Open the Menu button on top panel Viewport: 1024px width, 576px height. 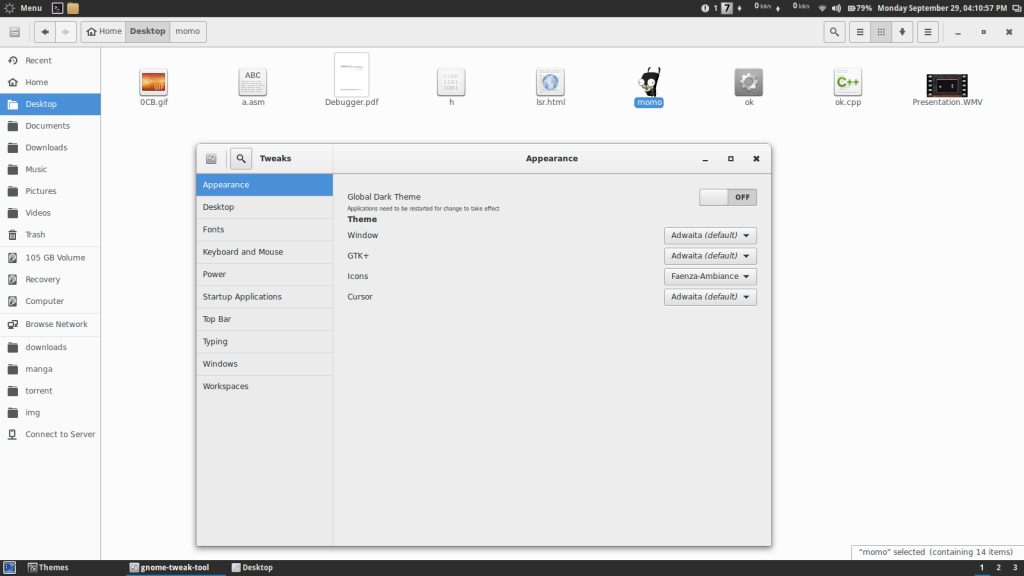(x=23, y=7)
